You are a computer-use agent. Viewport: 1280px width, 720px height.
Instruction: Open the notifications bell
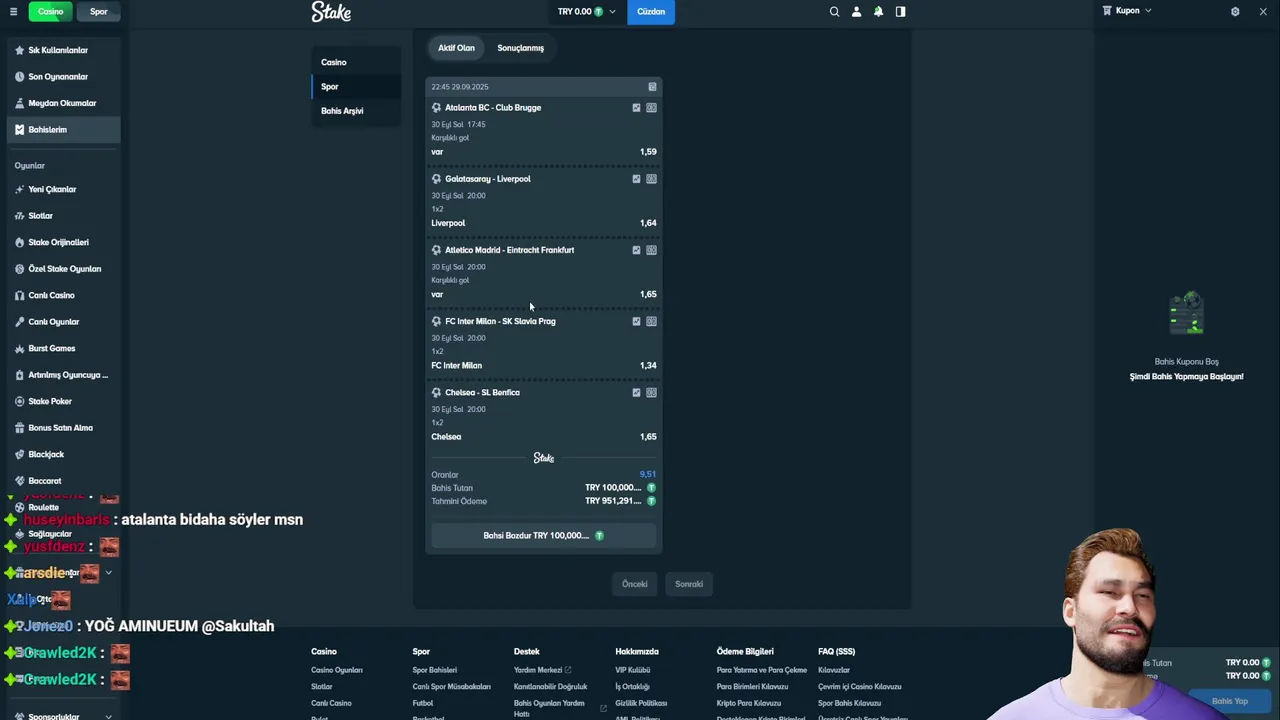(878, 12)
